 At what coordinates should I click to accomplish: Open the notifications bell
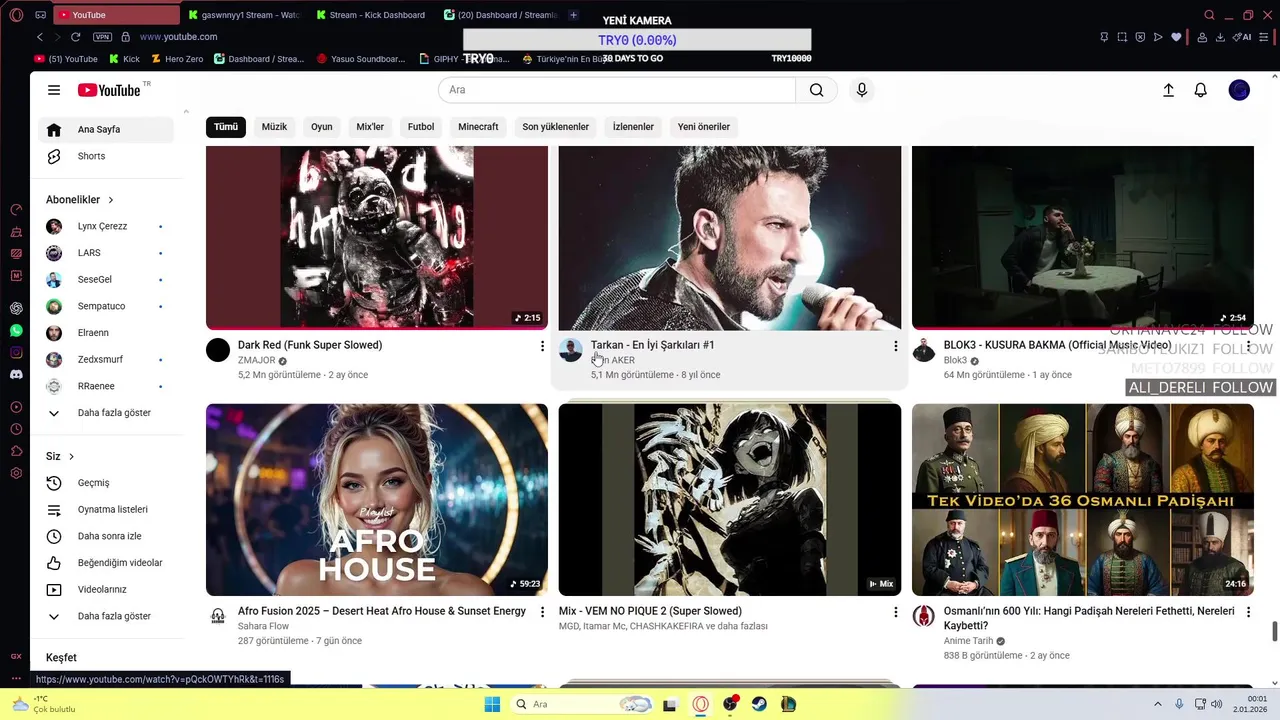[1201, 90]
